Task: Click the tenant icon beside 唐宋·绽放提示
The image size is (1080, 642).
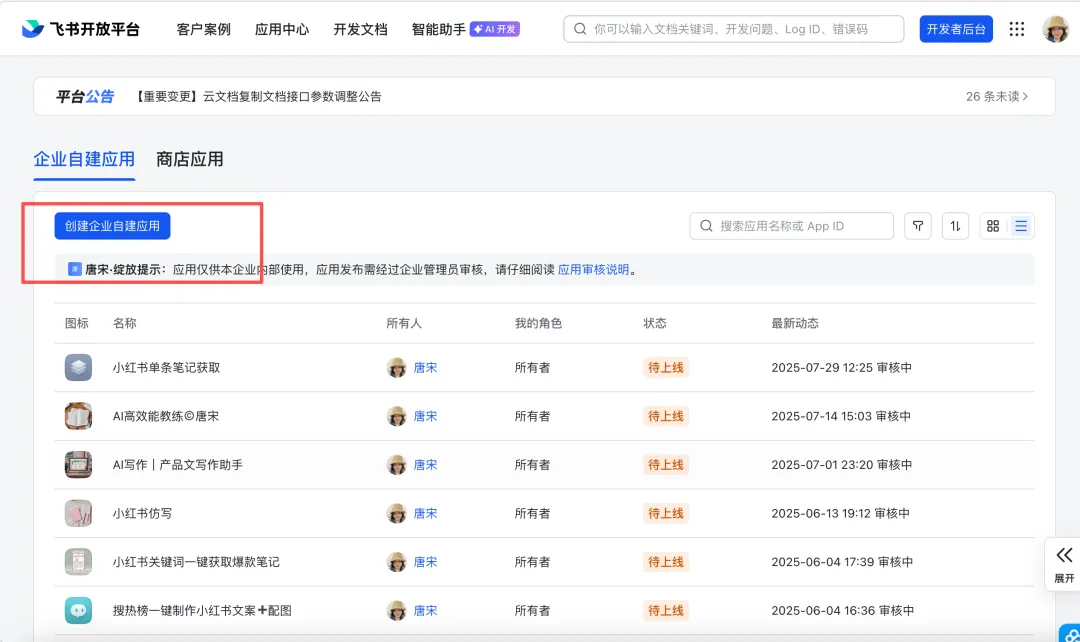Action: [74, 269]
